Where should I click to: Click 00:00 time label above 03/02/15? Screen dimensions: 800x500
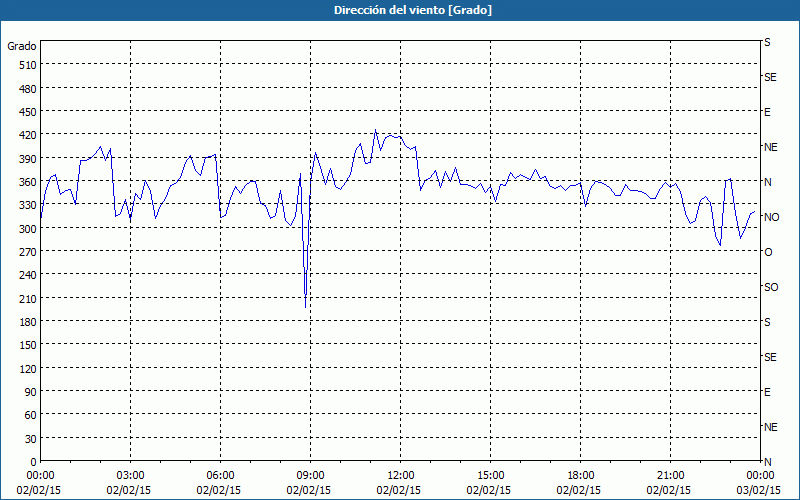coord(761,476)
